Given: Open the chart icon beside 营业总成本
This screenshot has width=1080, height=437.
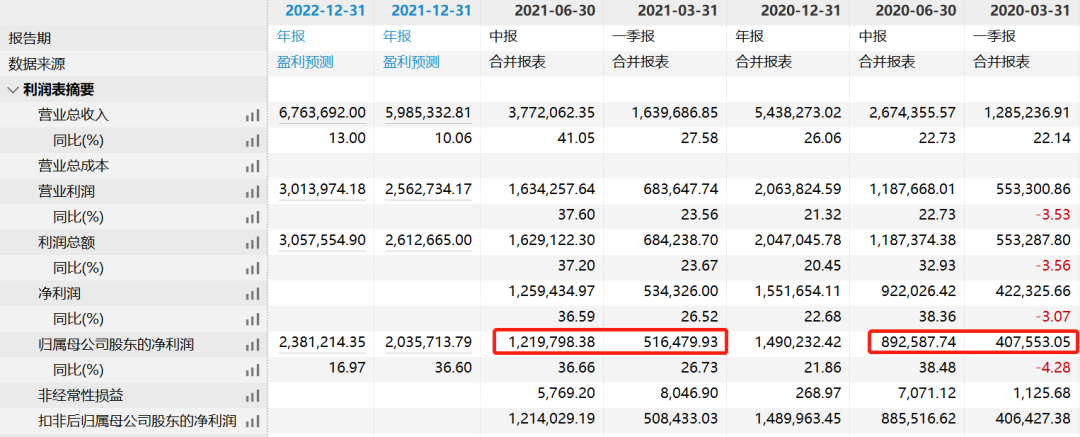Looking at the screenshot, I should (252, 166).
